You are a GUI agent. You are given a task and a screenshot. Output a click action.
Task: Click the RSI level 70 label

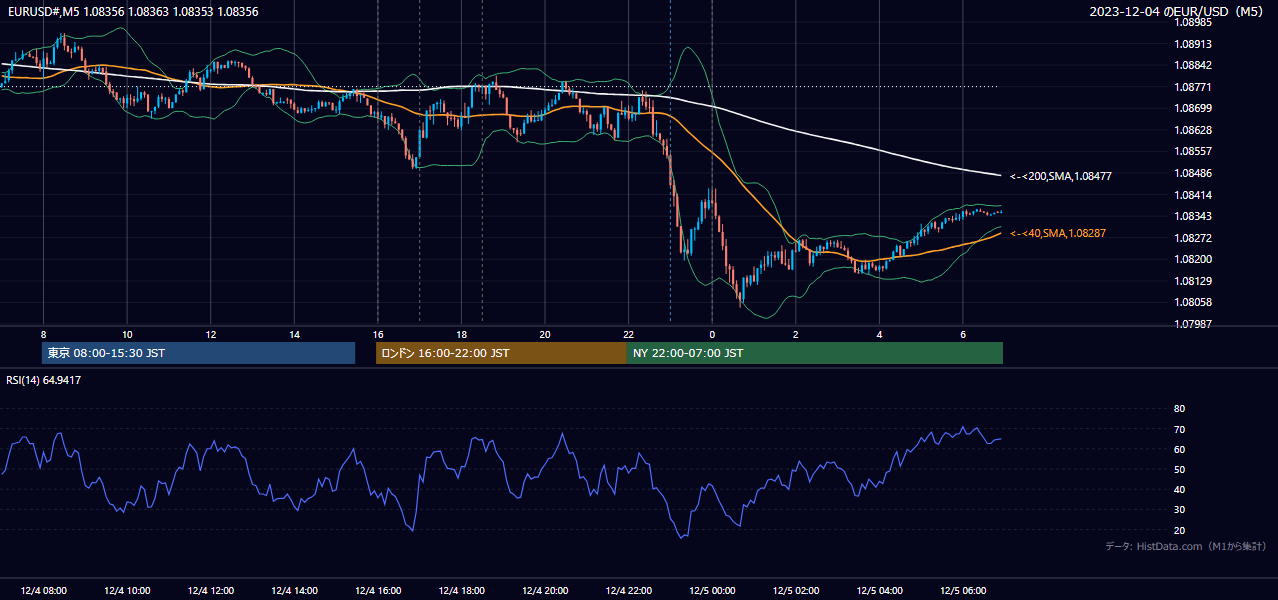[1179, 429]
